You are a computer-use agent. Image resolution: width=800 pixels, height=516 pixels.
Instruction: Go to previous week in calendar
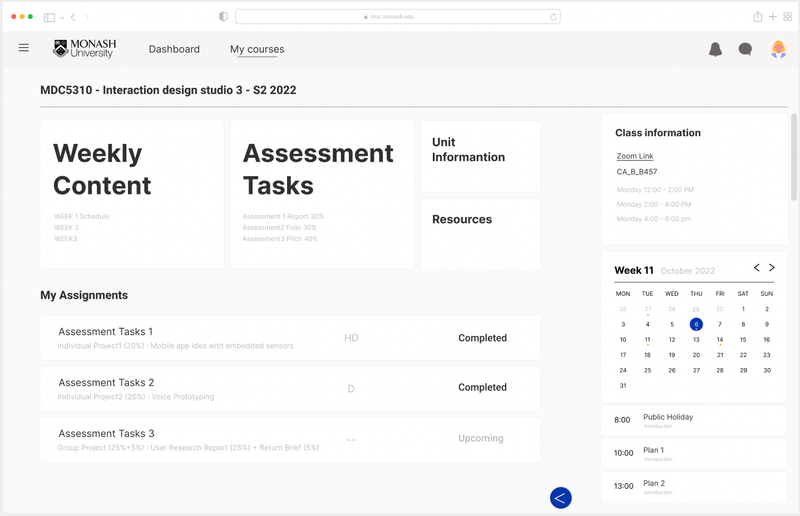(757, 267)
